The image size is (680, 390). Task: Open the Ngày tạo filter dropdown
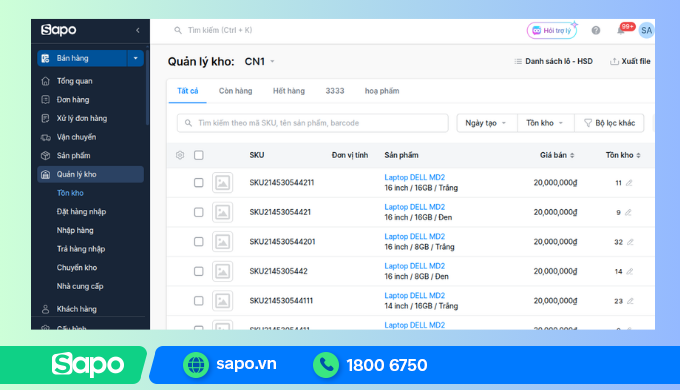(487, 123)
